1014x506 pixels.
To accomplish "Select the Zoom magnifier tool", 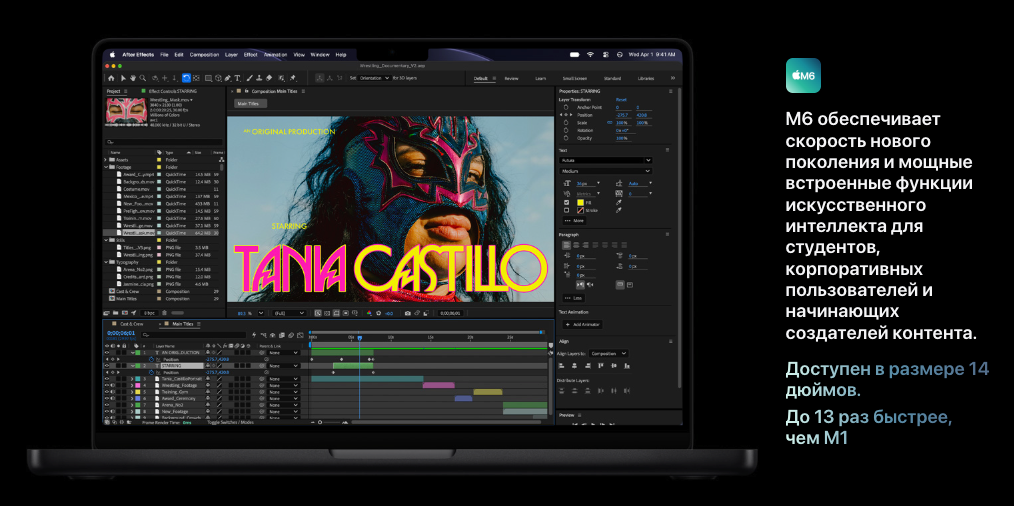I will click(143, 78).
